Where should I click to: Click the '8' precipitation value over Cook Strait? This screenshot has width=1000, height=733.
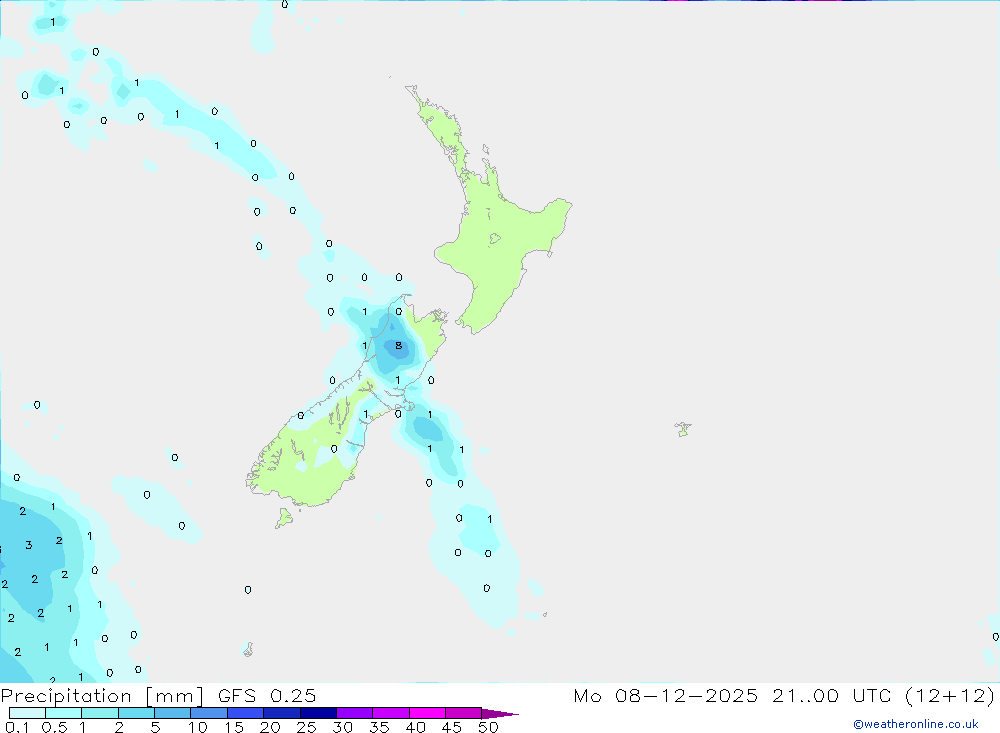[398, 346]
